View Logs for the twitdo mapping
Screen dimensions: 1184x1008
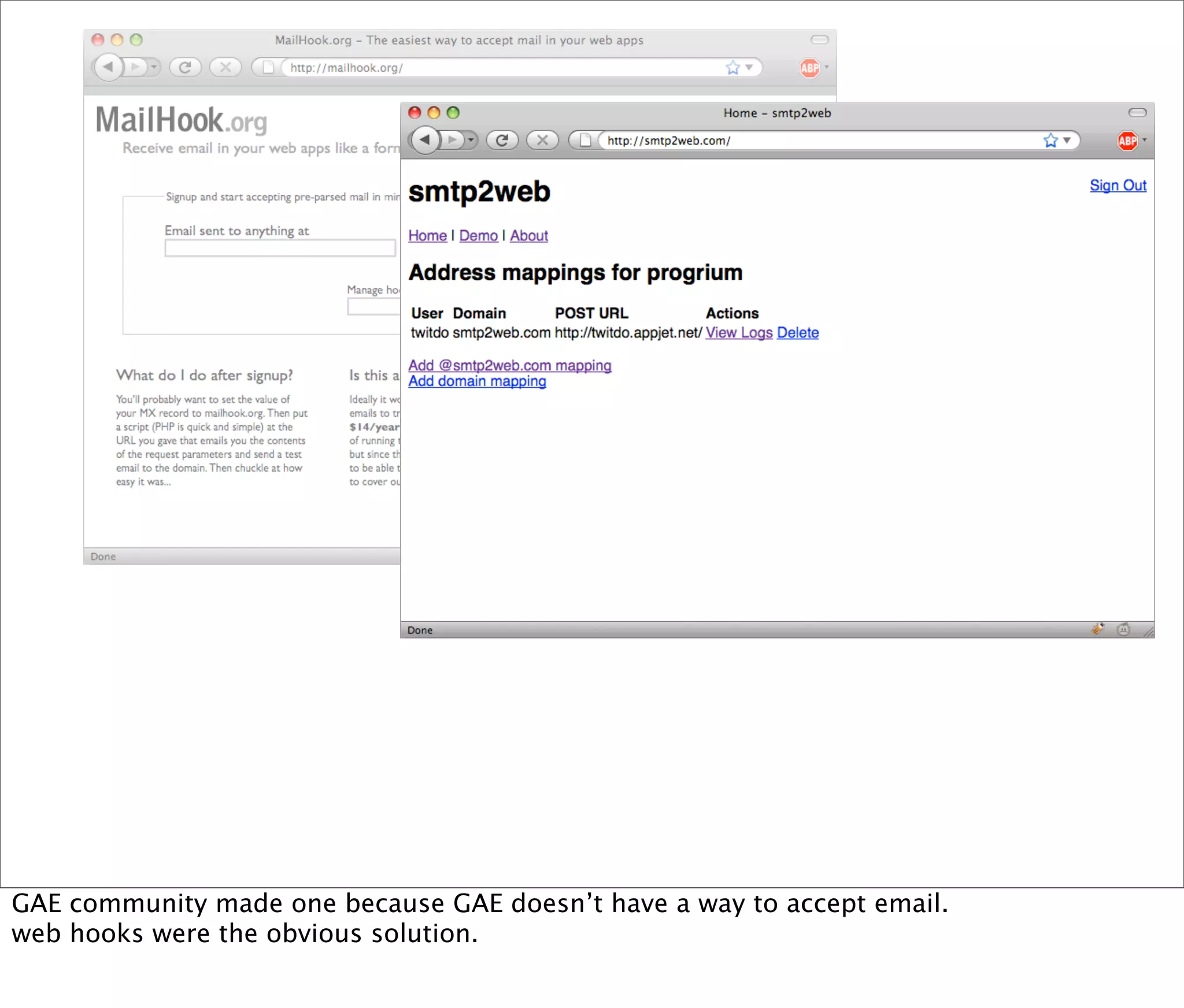pos(738,333)
